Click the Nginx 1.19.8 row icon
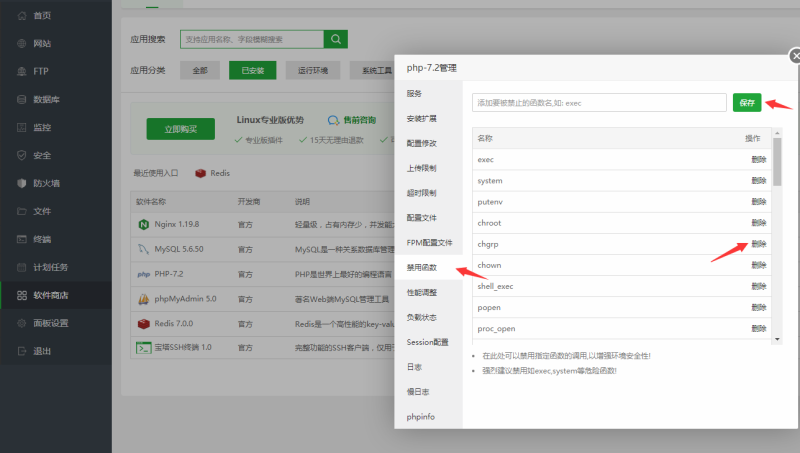Screen dimensions: 800x453 coord(144,224)
